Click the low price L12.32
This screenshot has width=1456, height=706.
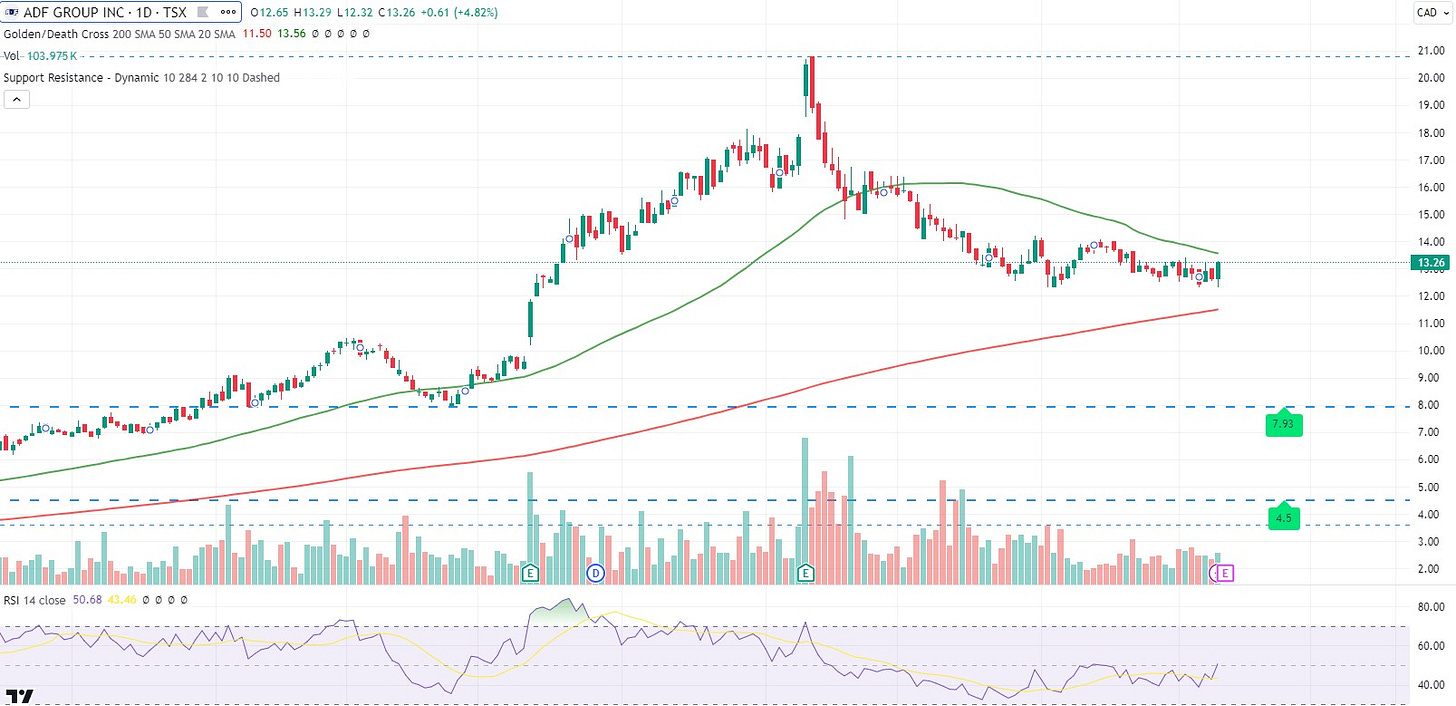coord(356,12)
